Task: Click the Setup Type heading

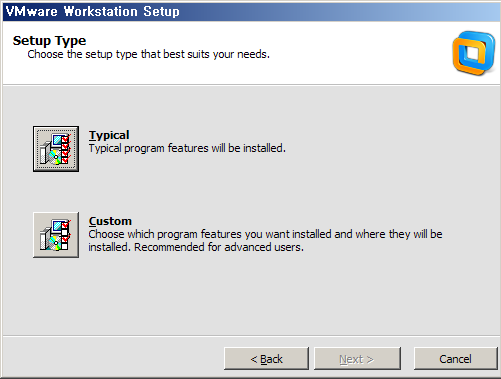Action: click(49, 41)
